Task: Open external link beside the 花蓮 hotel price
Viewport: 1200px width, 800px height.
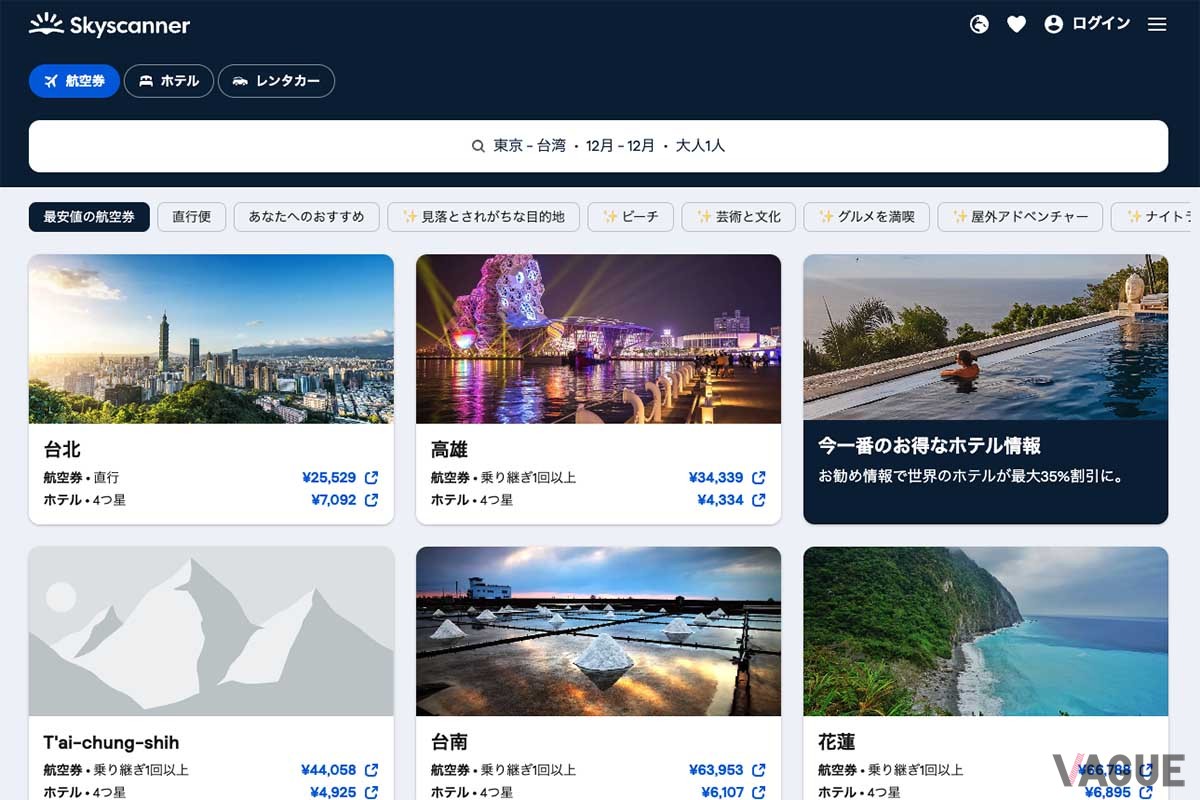Action: click(1145, 792)
